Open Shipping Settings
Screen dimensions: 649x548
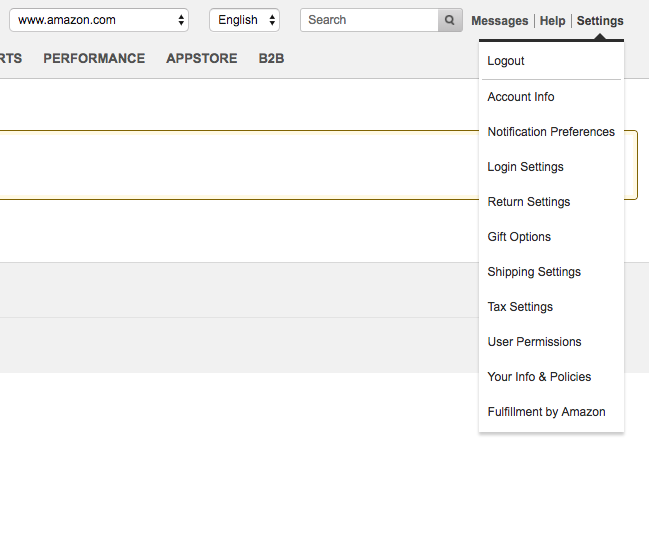(534, 272)
